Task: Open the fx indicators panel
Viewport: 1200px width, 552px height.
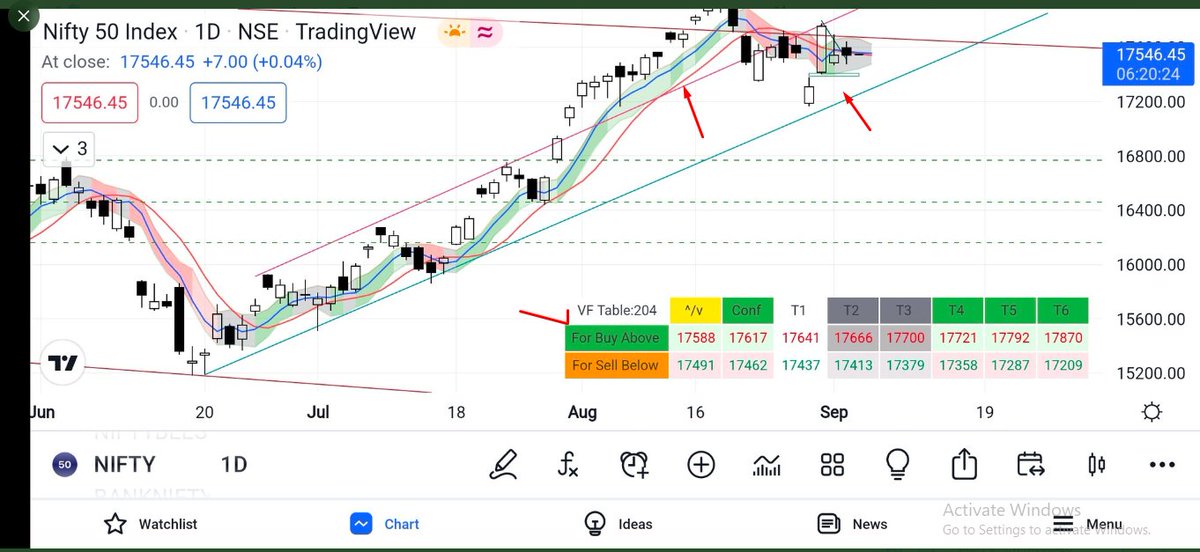Action: click(x=568, y=464)
